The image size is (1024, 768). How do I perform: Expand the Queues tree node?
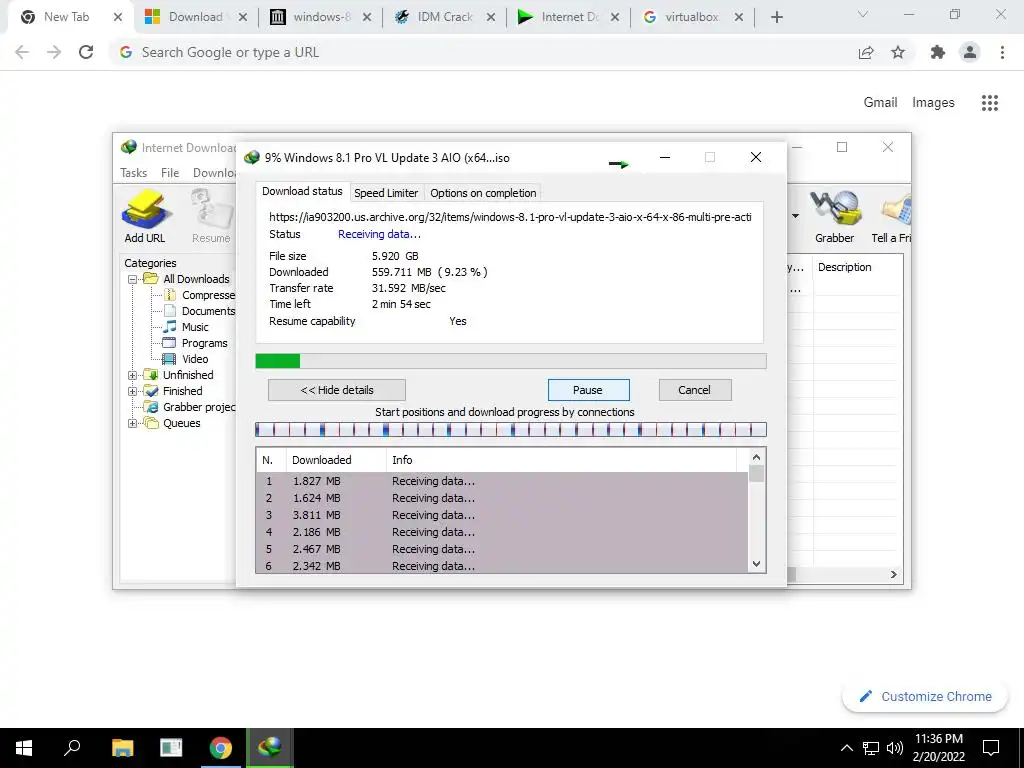coord(133,423)
